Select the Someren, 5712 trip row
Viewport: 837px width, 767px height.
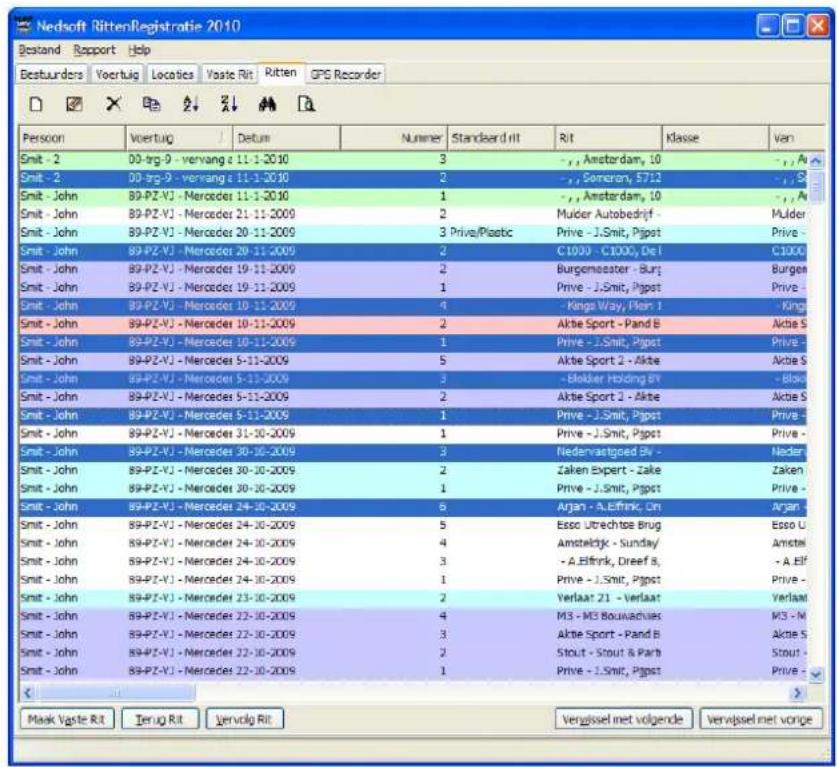[414, 178]
